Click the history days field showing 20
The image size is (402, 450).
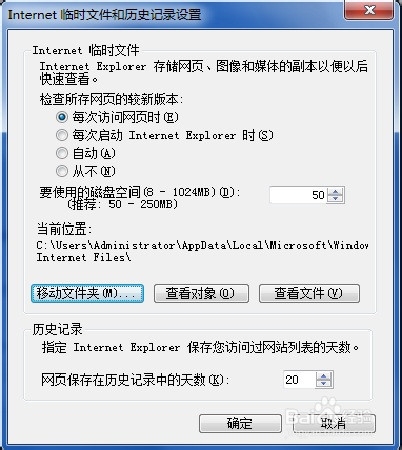[x=299, y=379]
